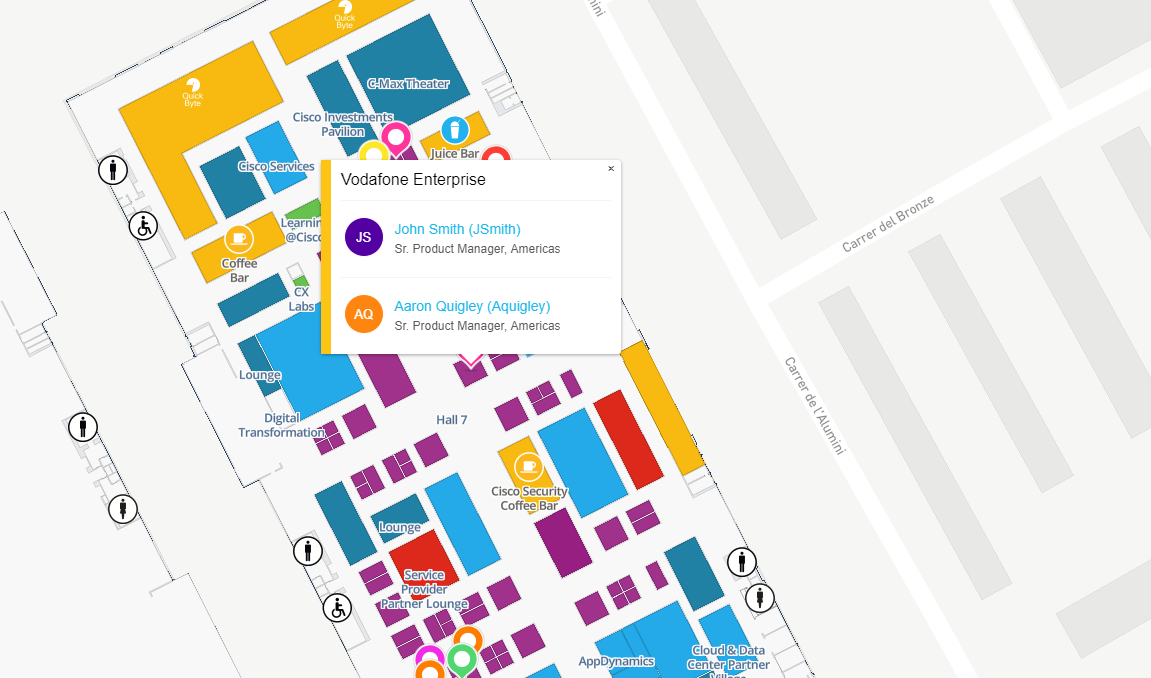This screenshot has height=678, width=1151.
Task: Select the green map pin at bottom
Action: pos(462,660)
